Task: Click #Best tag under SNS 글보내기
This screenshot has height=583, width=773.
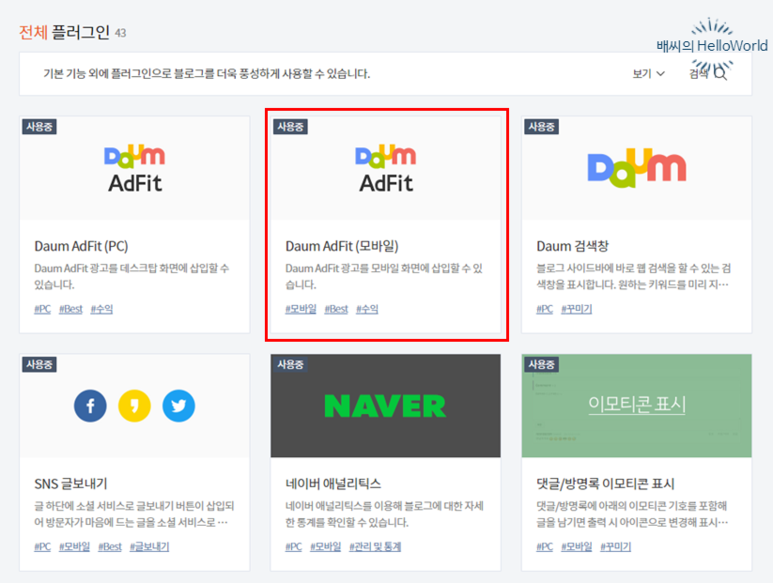Action: pyautogui.click(x=110, y=547)
